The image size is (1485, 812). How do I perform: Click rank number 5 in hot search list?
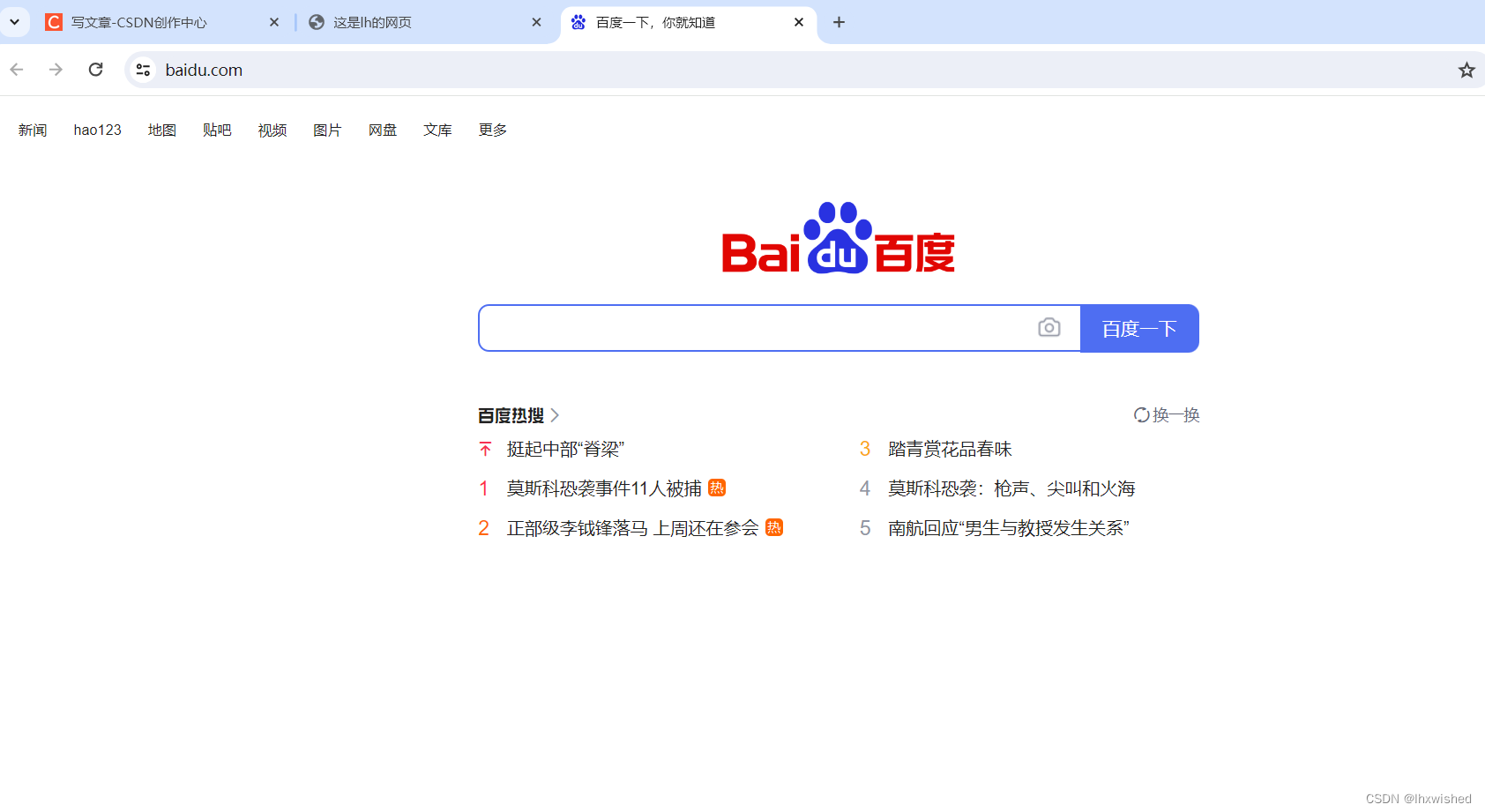tap(865, 528)
